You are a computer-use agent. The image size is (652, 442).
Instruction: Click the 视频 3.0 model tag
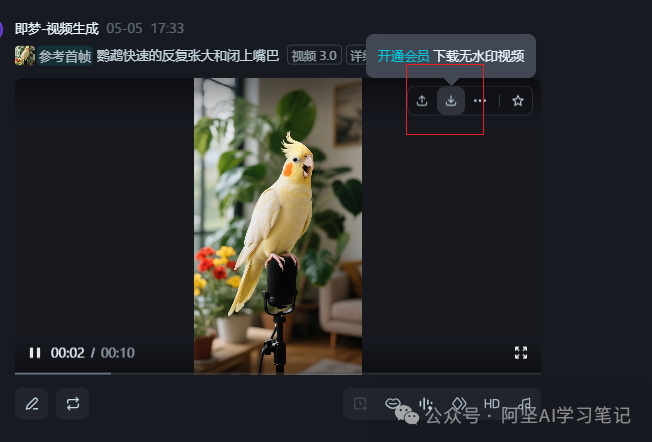314,56
